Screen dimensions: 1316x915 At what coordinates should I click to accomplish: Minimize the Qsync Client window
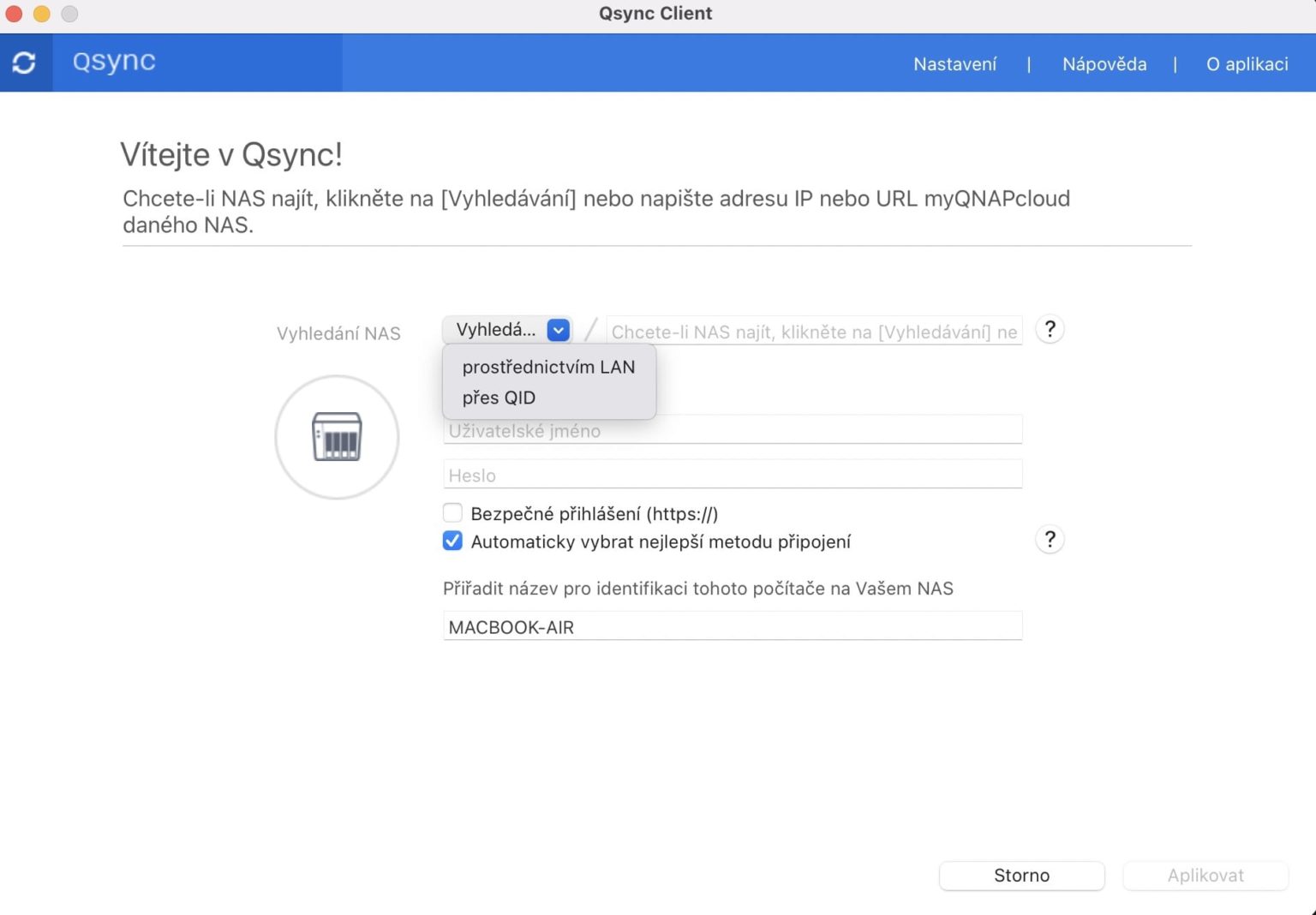[42, 14]
